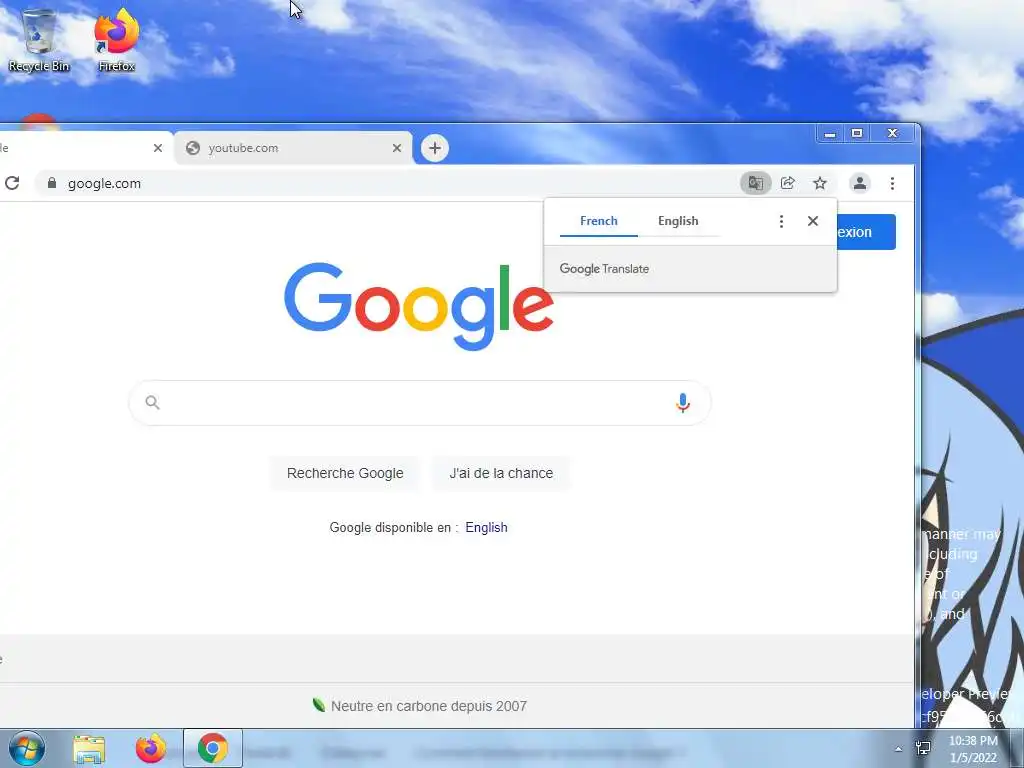Open the Chrome three-dot menu
The height and width of the screenshot is (768, 1024).
(892, 184)
